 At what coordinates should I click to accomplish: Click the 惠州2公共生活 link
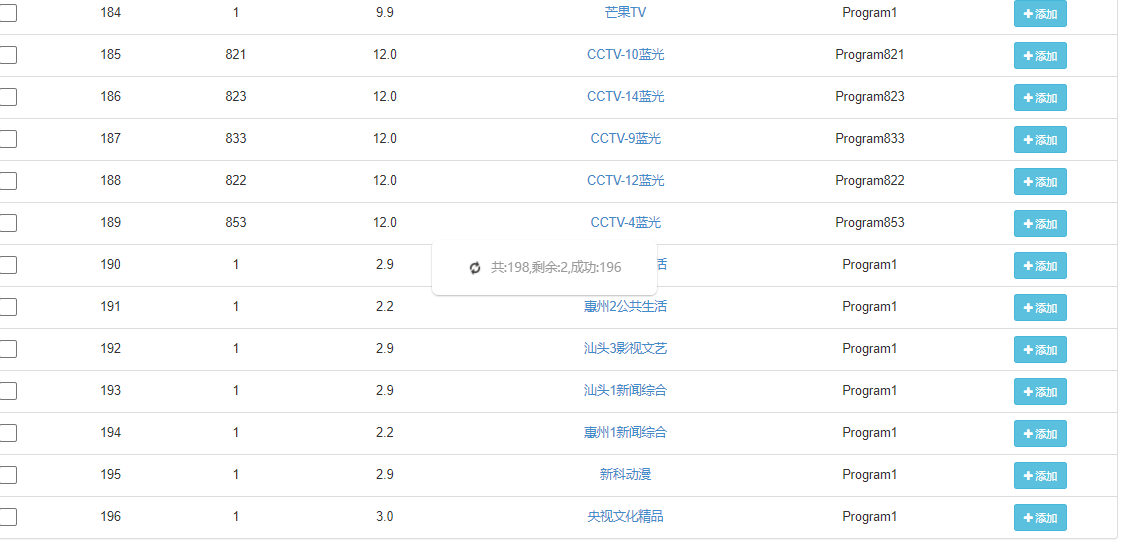(625, 306)
